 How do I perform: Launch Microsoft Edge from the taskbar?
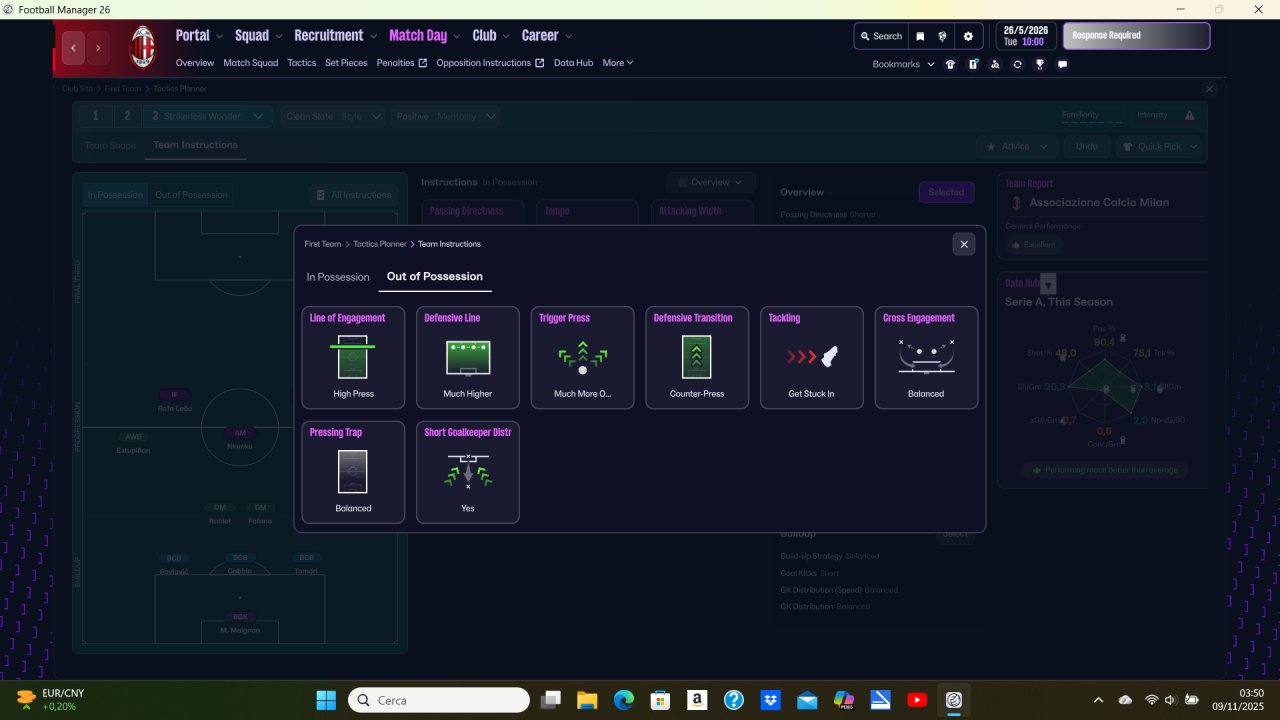(x=623, y=700)
